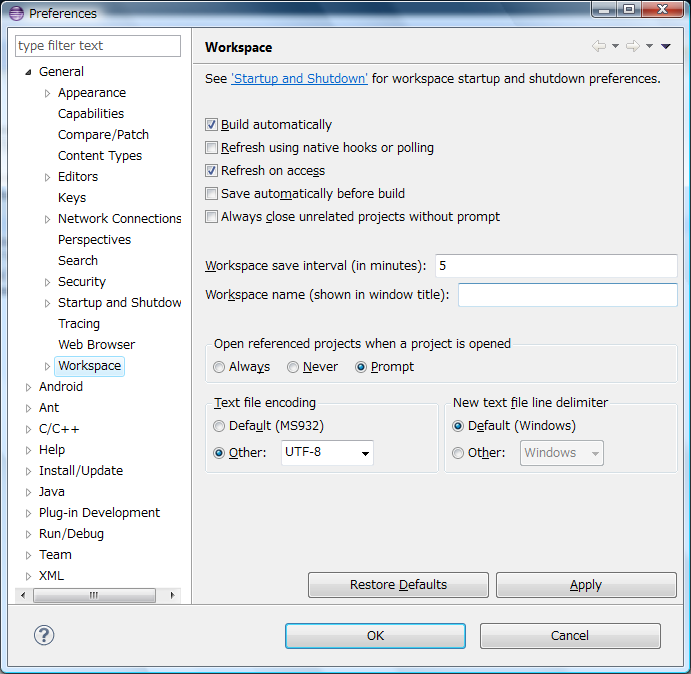Check Always close unrelated projects without prompt
The image size is (691, 674).
click(212, 216)
